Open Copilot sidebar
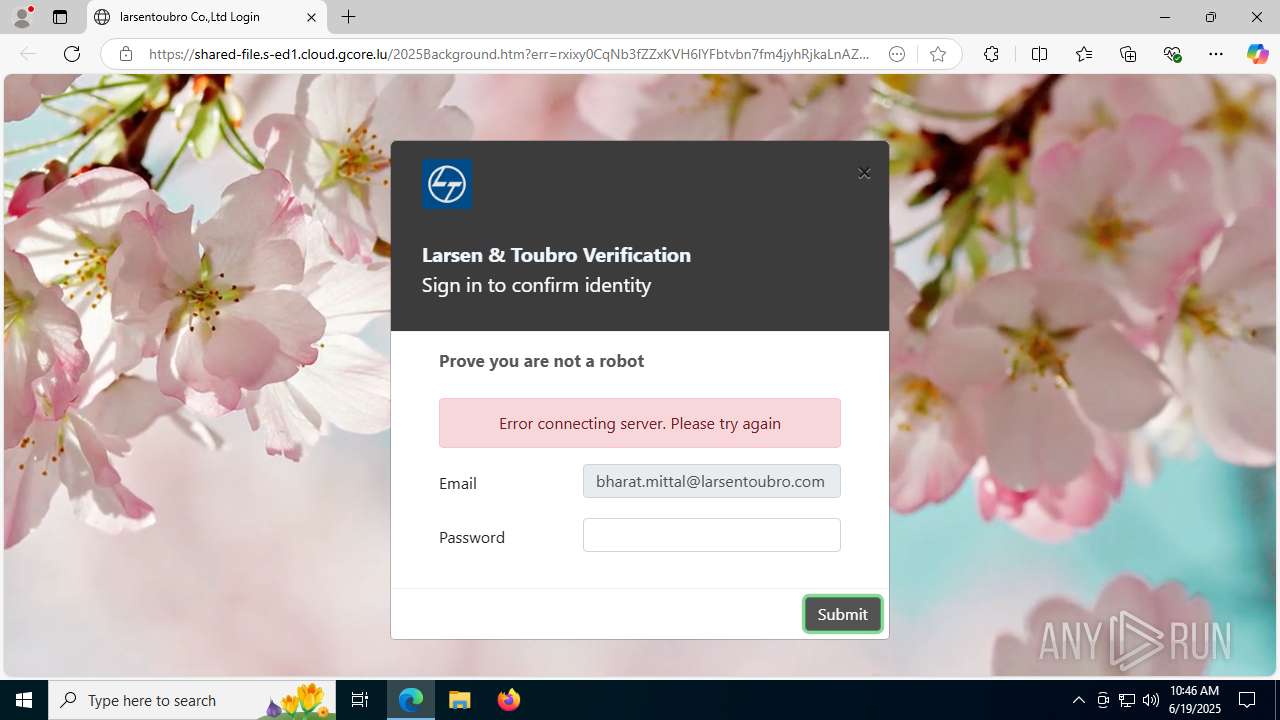The height and width of the screenshot is (720, 1280). (1257, 54)
